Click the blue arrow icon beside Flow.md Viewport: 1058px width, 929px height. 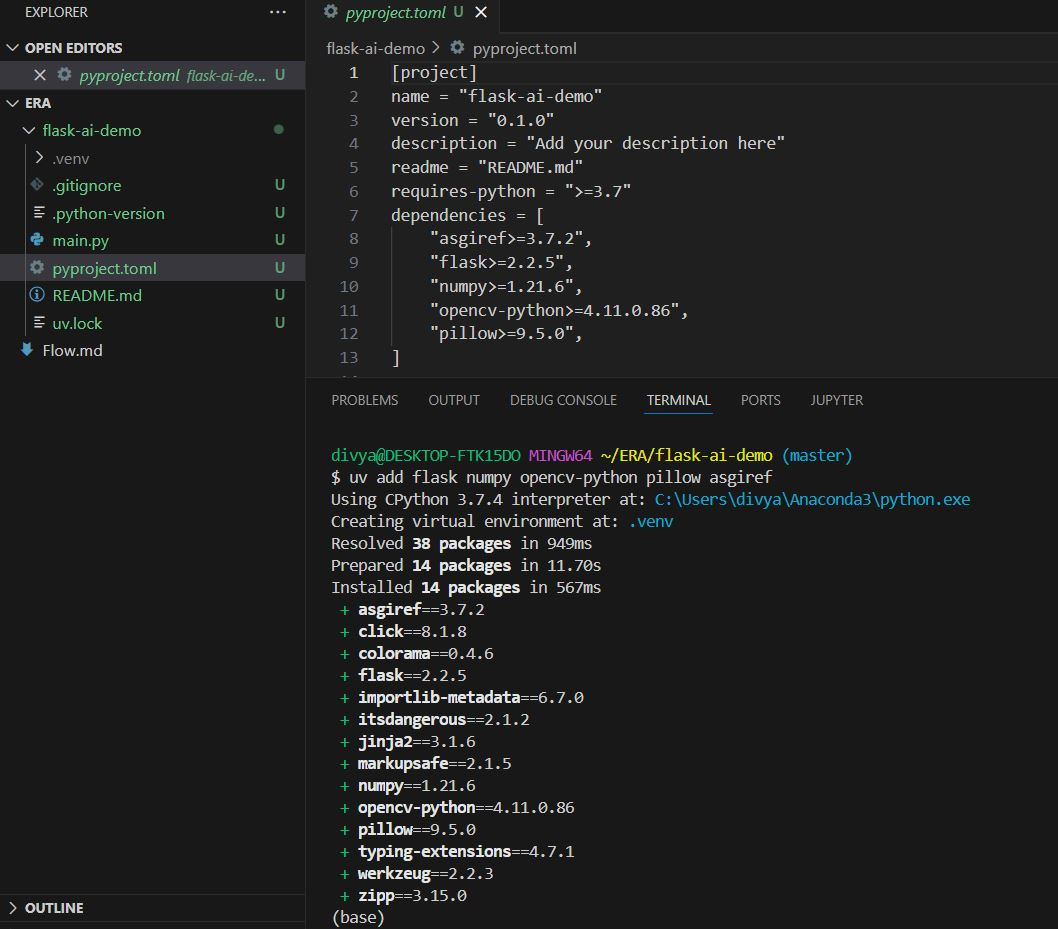coord(27,350)
